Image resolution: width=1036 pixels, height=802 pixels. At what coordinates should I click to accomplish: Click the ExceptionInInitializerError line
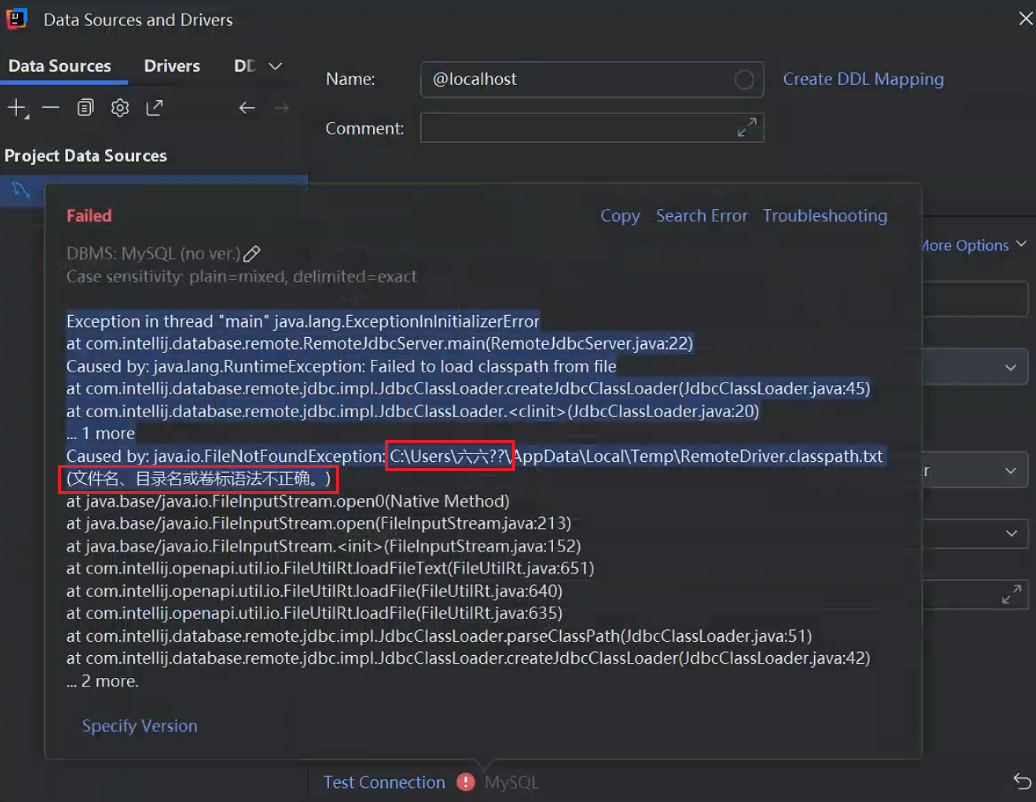coord(303,322)
